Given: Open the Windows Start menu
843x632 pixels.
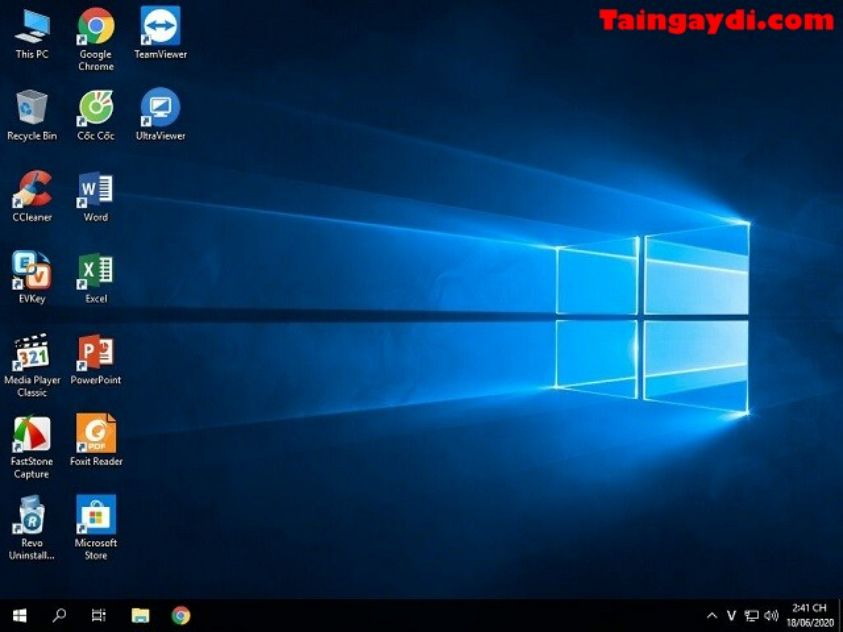Looking at the screenshot, I should [x=19, y=615].
